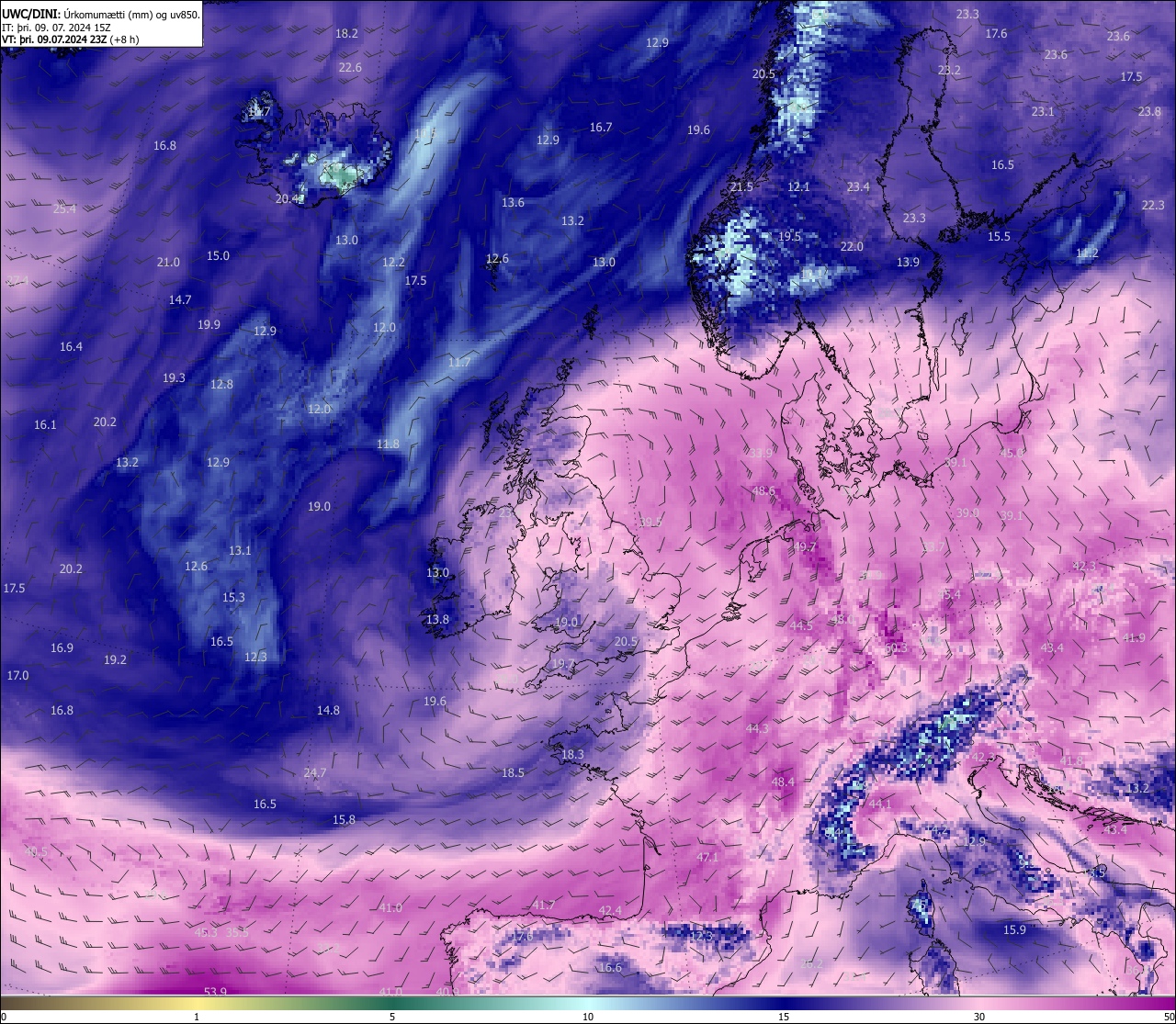Click the map value '53.9'

click(x=215, y=992)
